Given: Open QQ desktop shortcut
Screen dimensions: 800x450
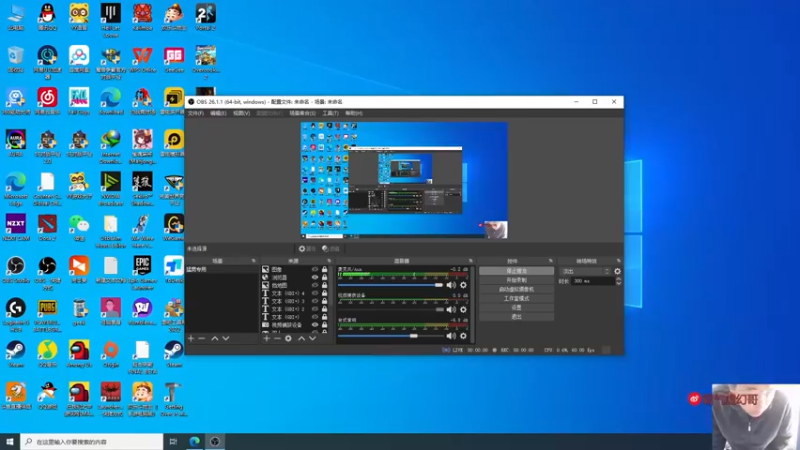Looking at the screenshot, I should pos(47,17).
